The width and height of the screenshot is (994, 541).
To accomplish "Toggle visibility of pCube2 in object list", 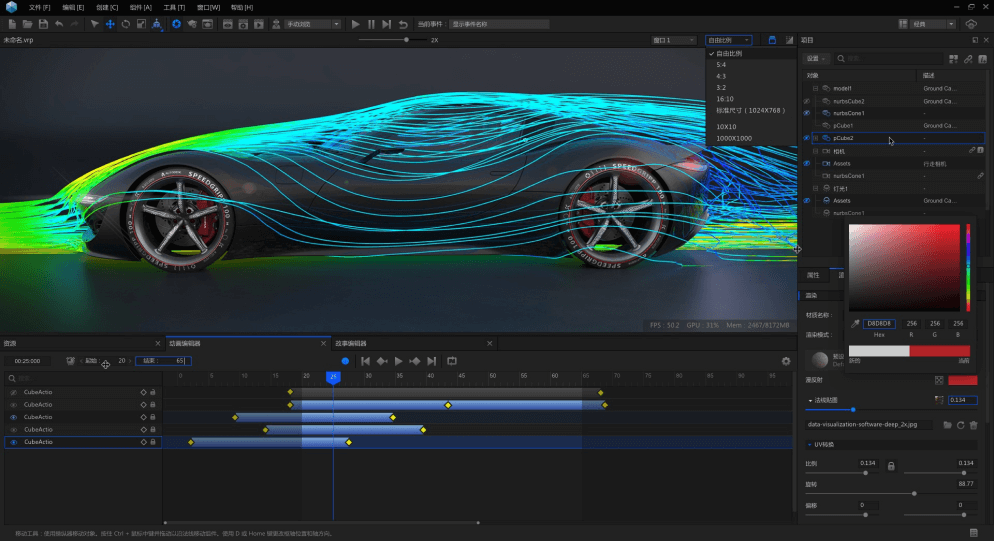I will coord(807,138).
